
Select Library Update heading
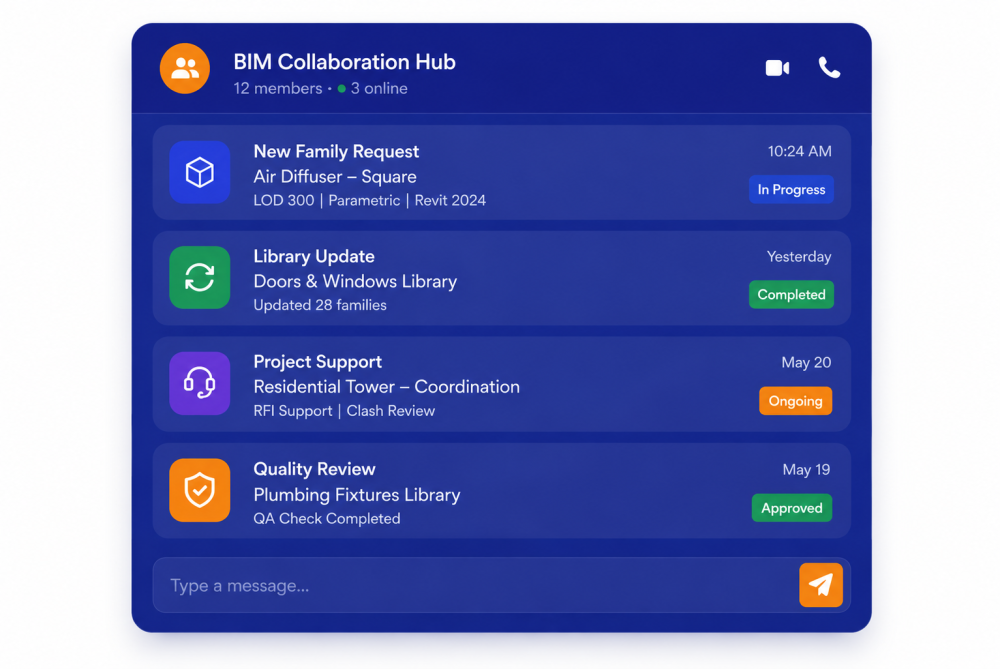click(314, 256)
